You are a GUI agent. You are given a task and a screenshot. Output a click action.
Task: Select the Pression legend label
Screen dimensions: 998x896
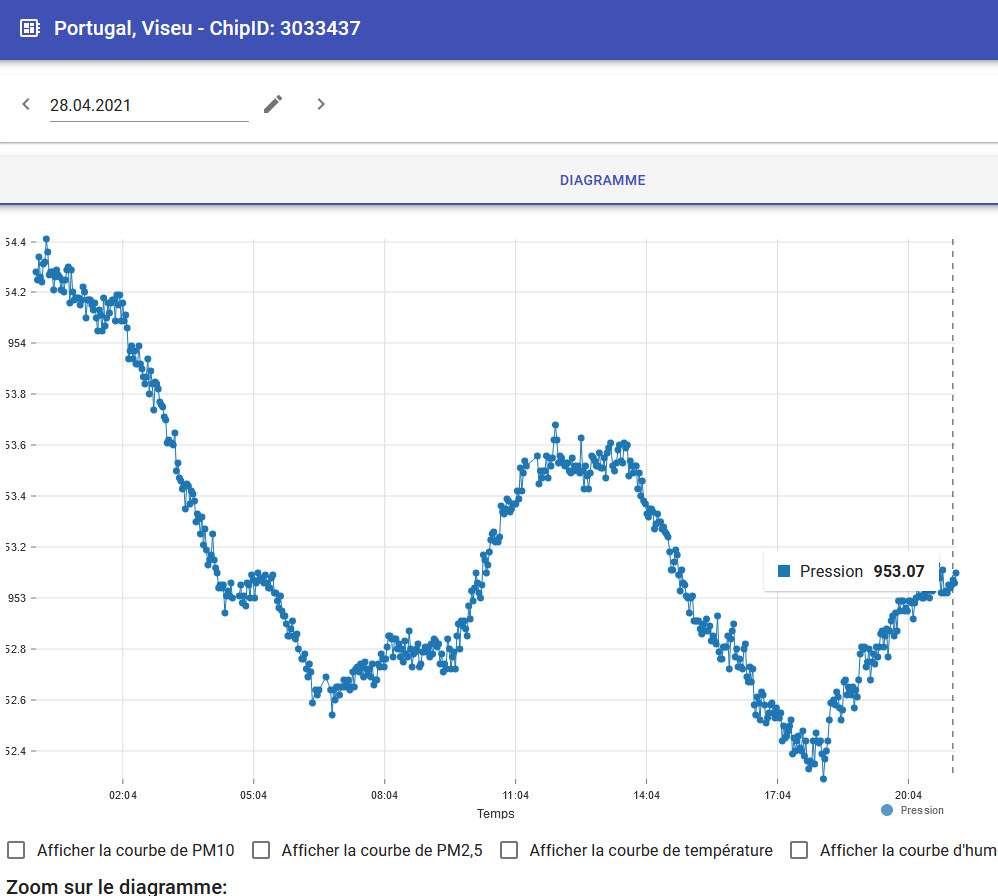[922, 810]
